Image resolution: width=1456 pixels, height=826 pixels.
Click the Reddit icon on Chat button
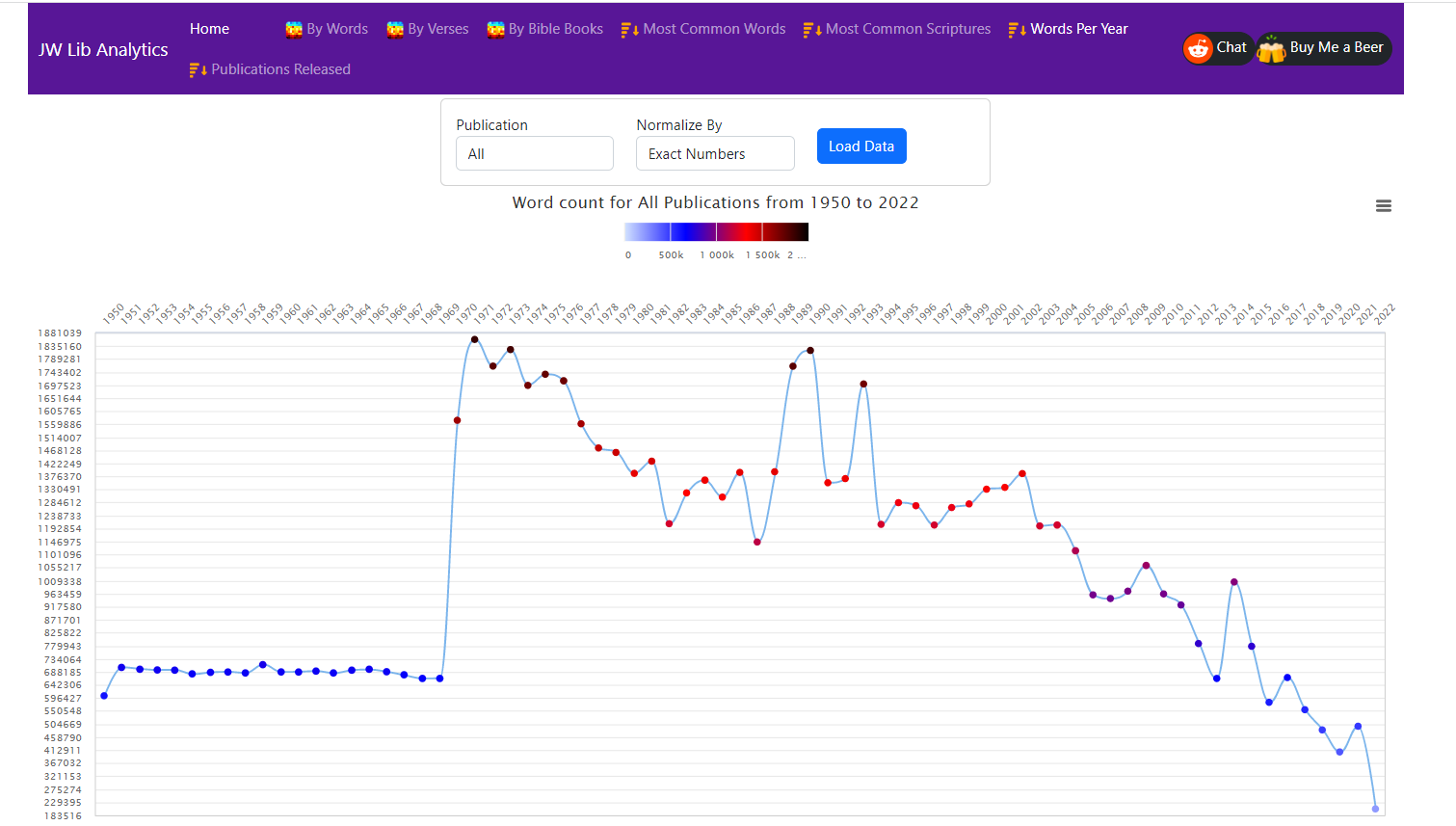tap(1199, 48)
